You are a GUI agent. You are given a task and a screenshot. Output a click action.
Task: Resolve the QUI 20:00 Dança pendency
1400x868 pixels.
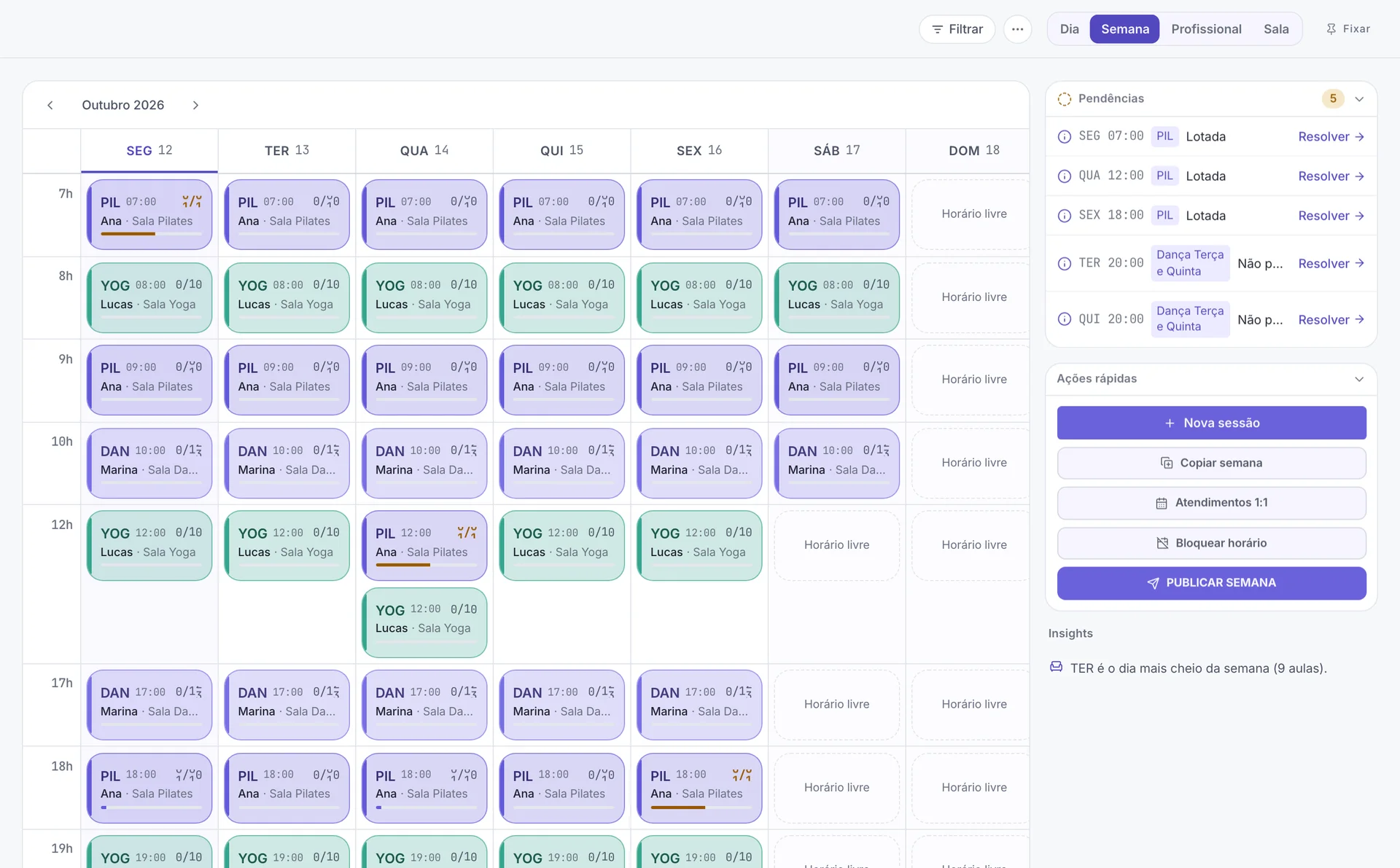point(1331,319)
